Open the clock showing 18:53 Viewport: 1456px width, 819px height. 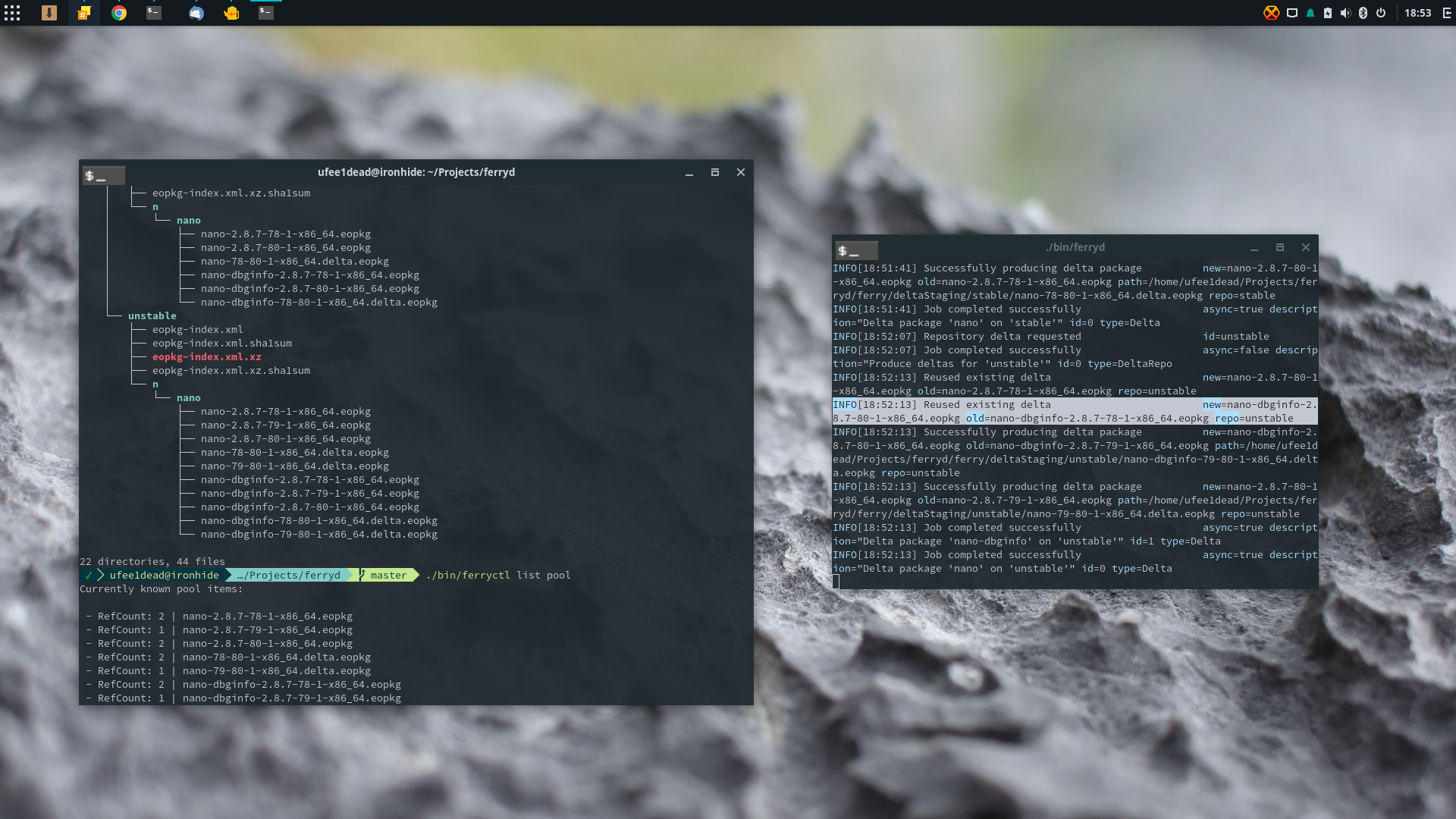click(1417, 13)
